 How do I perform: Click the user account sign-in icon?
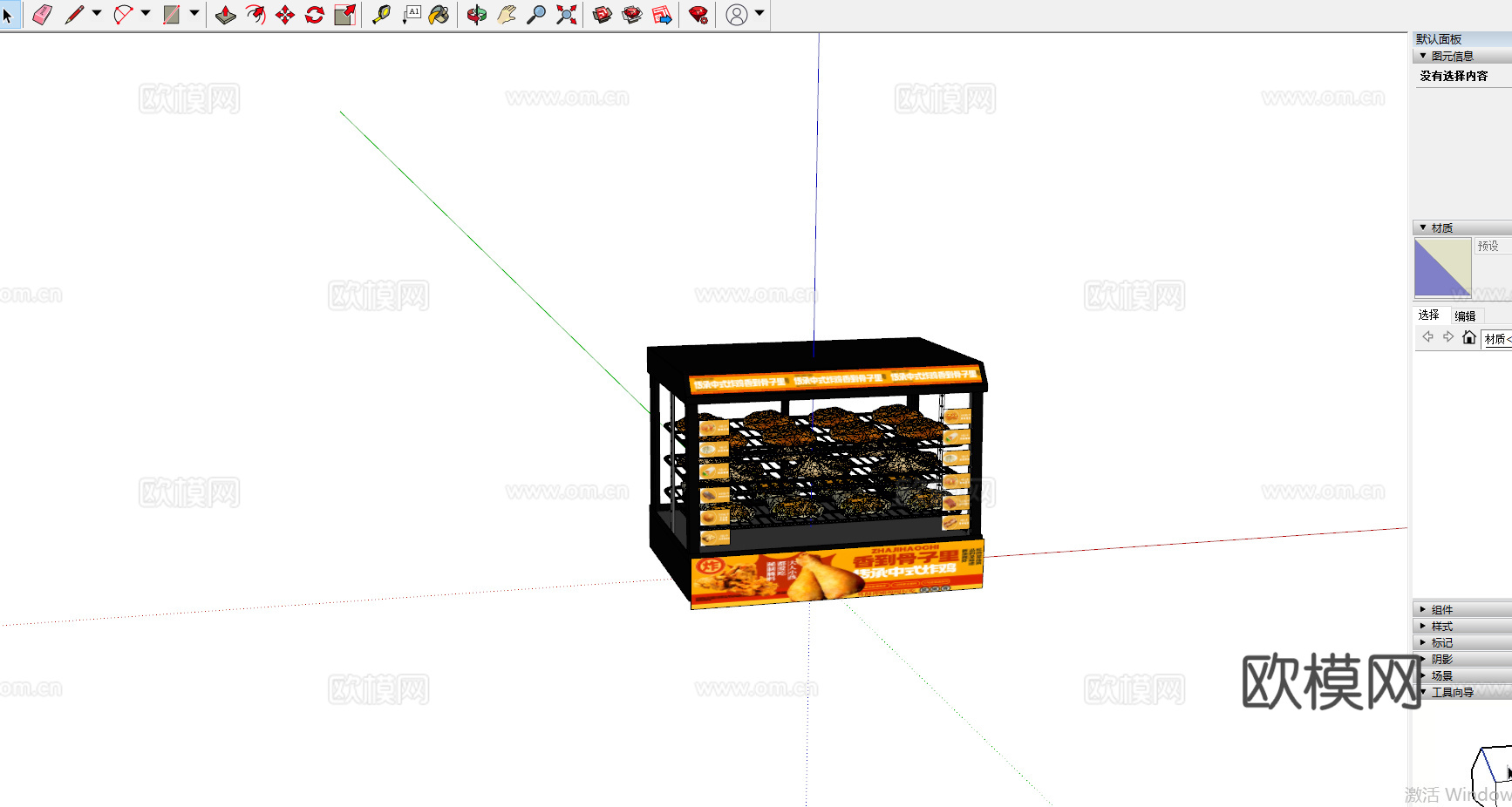pyautogui.click(x=737, y=15)
